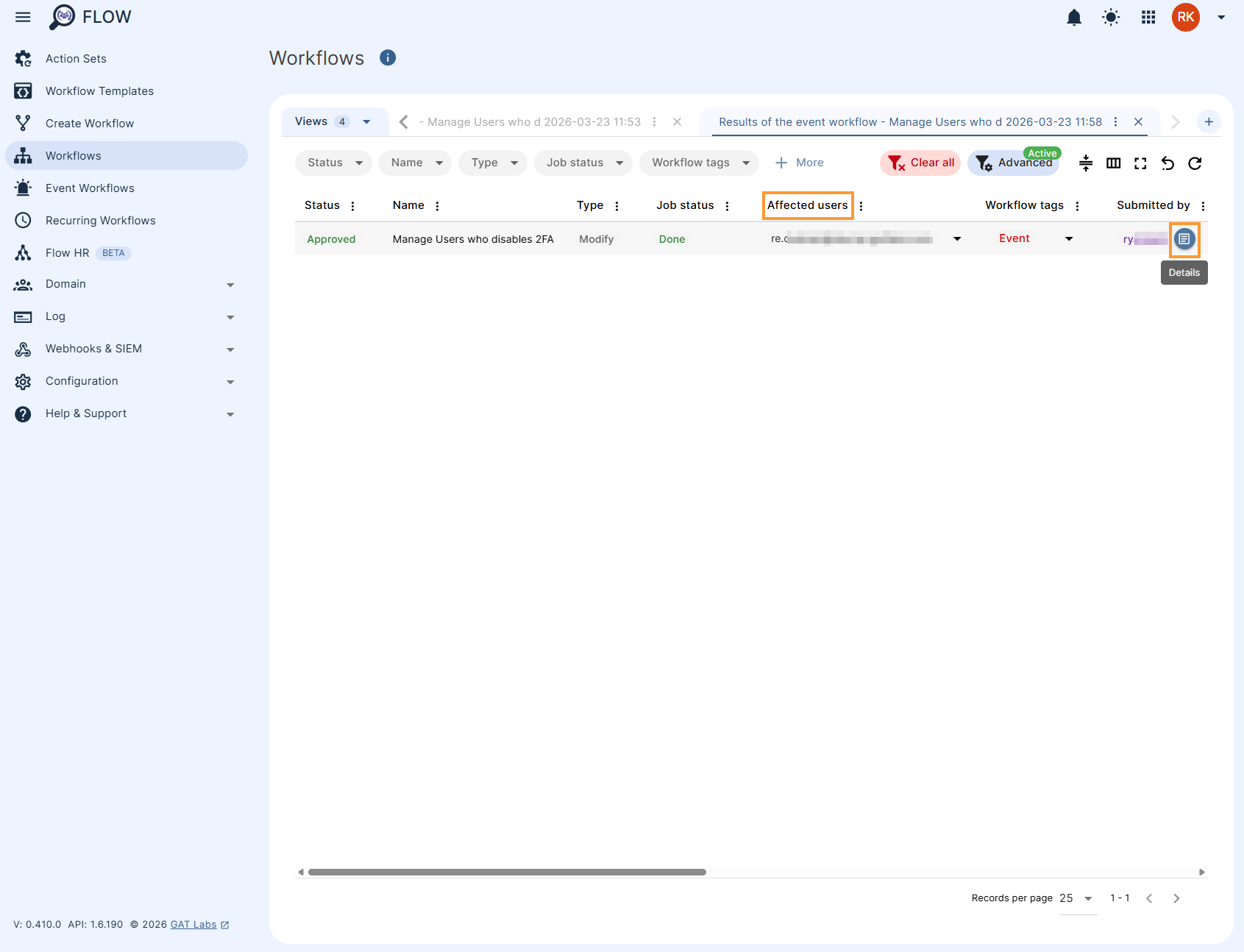Open the apps grid icon
The width and height of the screenshot is (1244, 952).
[x=1148, y=17]
